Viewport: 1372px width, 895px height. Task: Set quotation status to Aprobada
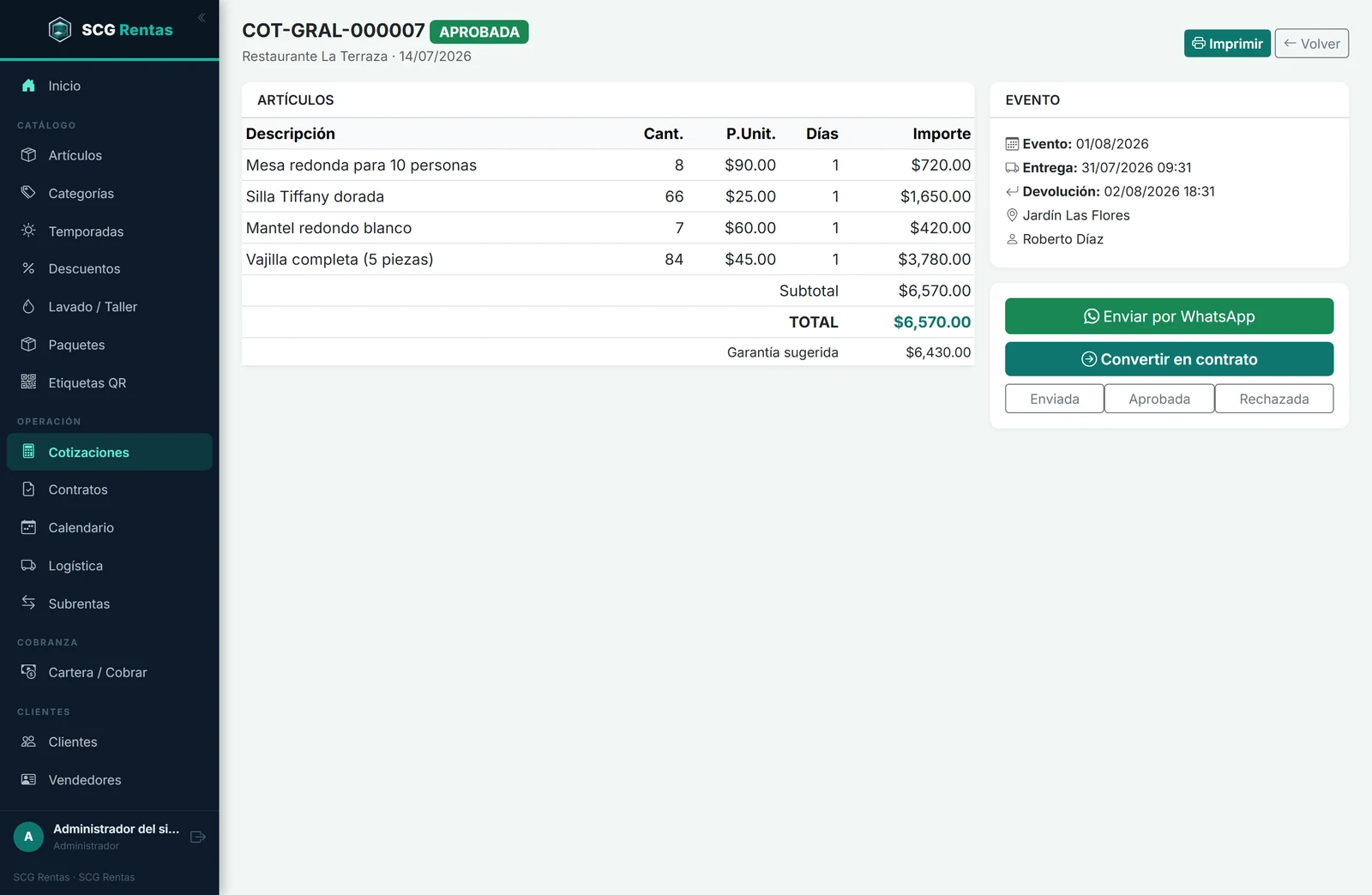click(x=1158, y=399)
